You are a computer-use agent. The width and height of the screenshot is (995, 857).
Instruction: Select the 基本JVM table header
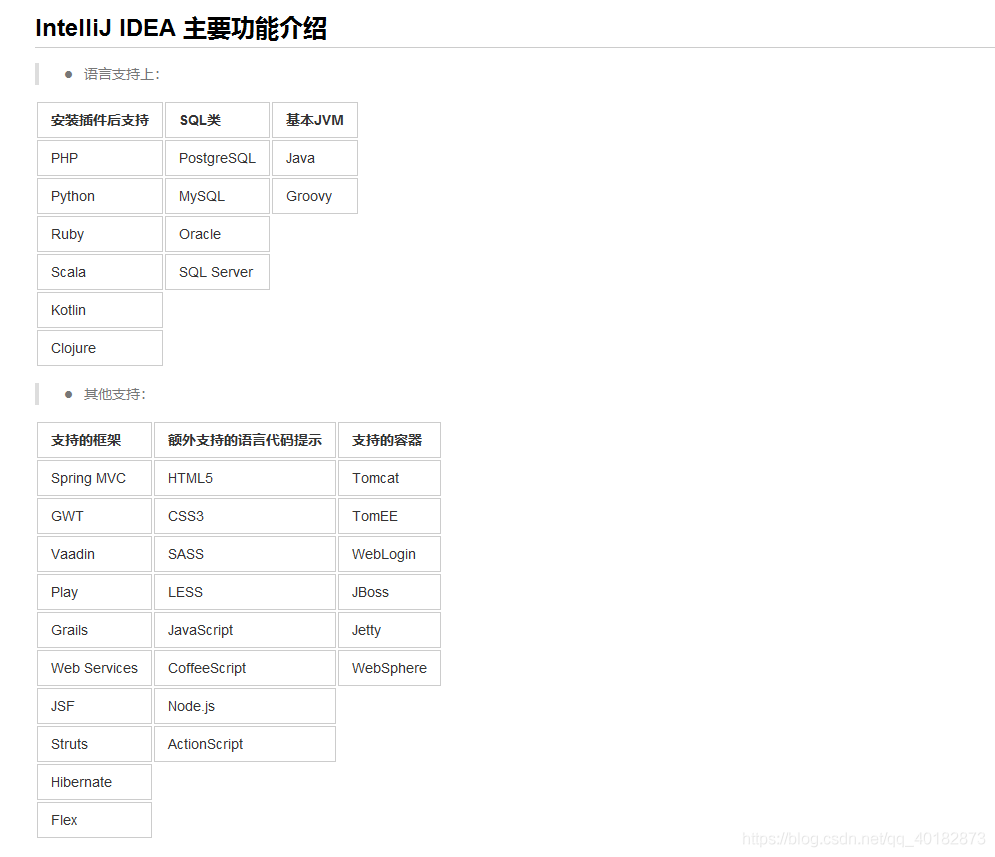click(x=314, y=120)
